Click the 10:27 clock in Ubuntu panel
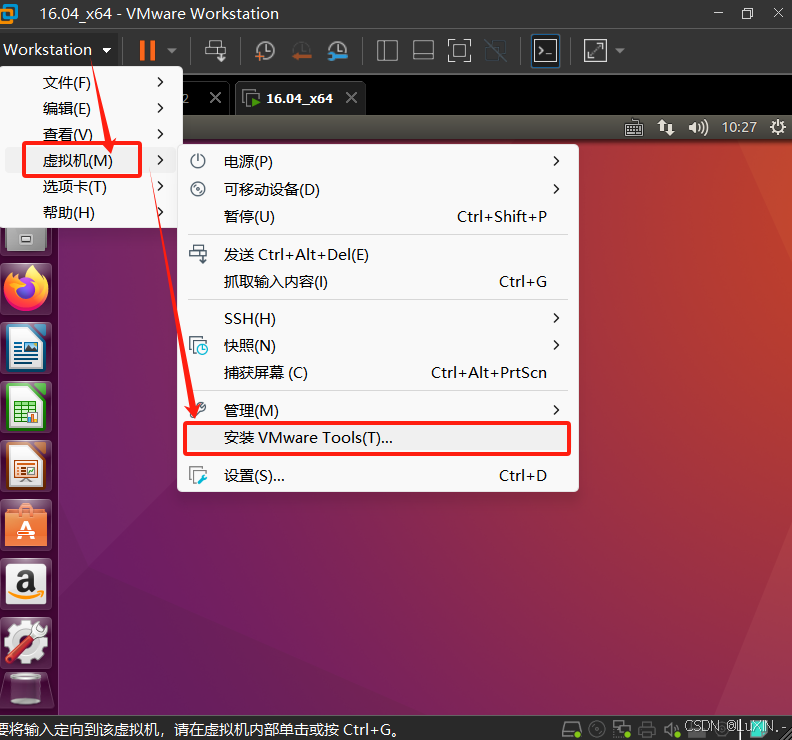Image resolution: width=792 pixels, height=740 pixels. click(x=739, y=127)
